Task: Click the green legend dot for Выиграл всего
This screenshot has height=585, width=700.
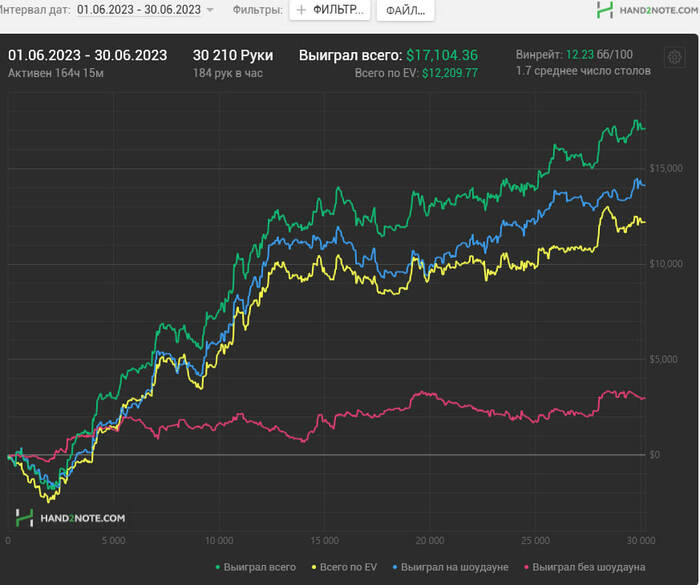Action: pos(218,567)
